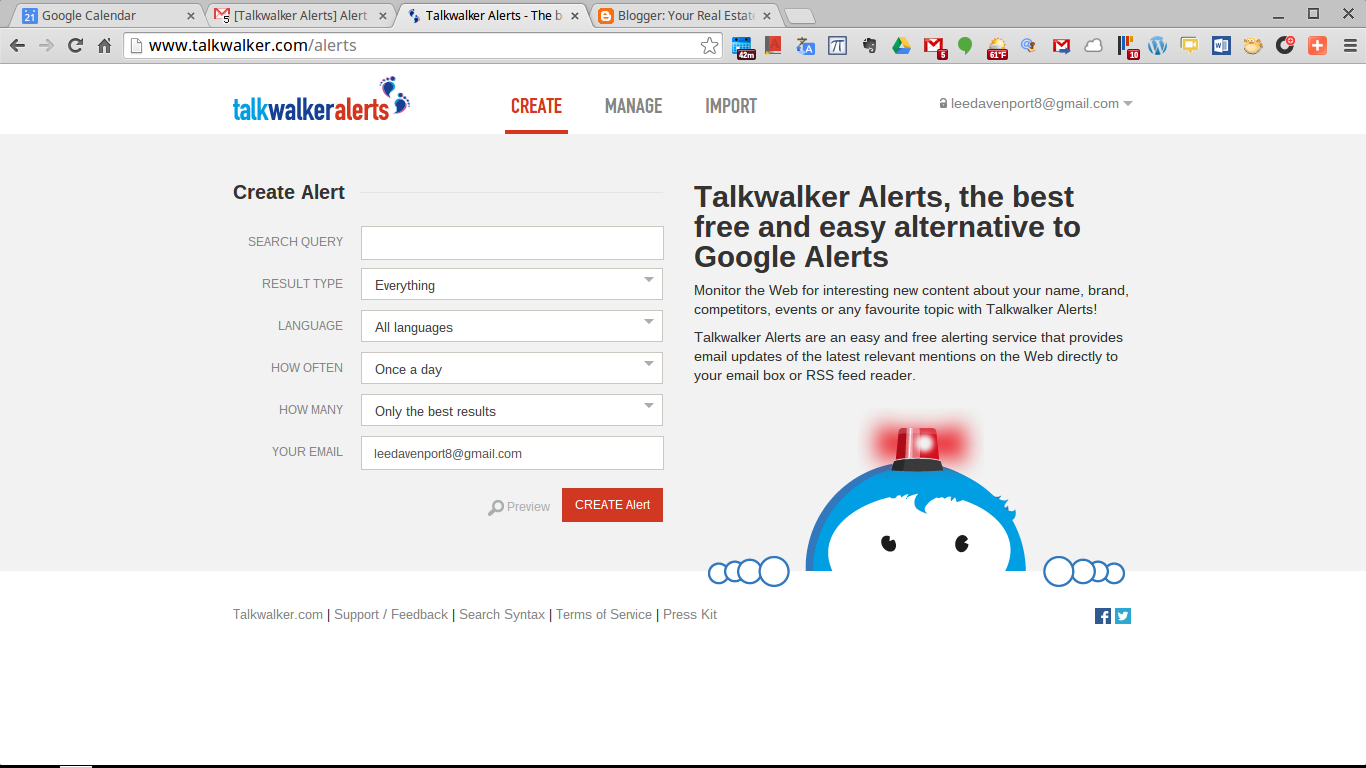Viewport: 1366px width, 768px height.
Task: Open the Facebook page icon in footer
Action: 1103,616
